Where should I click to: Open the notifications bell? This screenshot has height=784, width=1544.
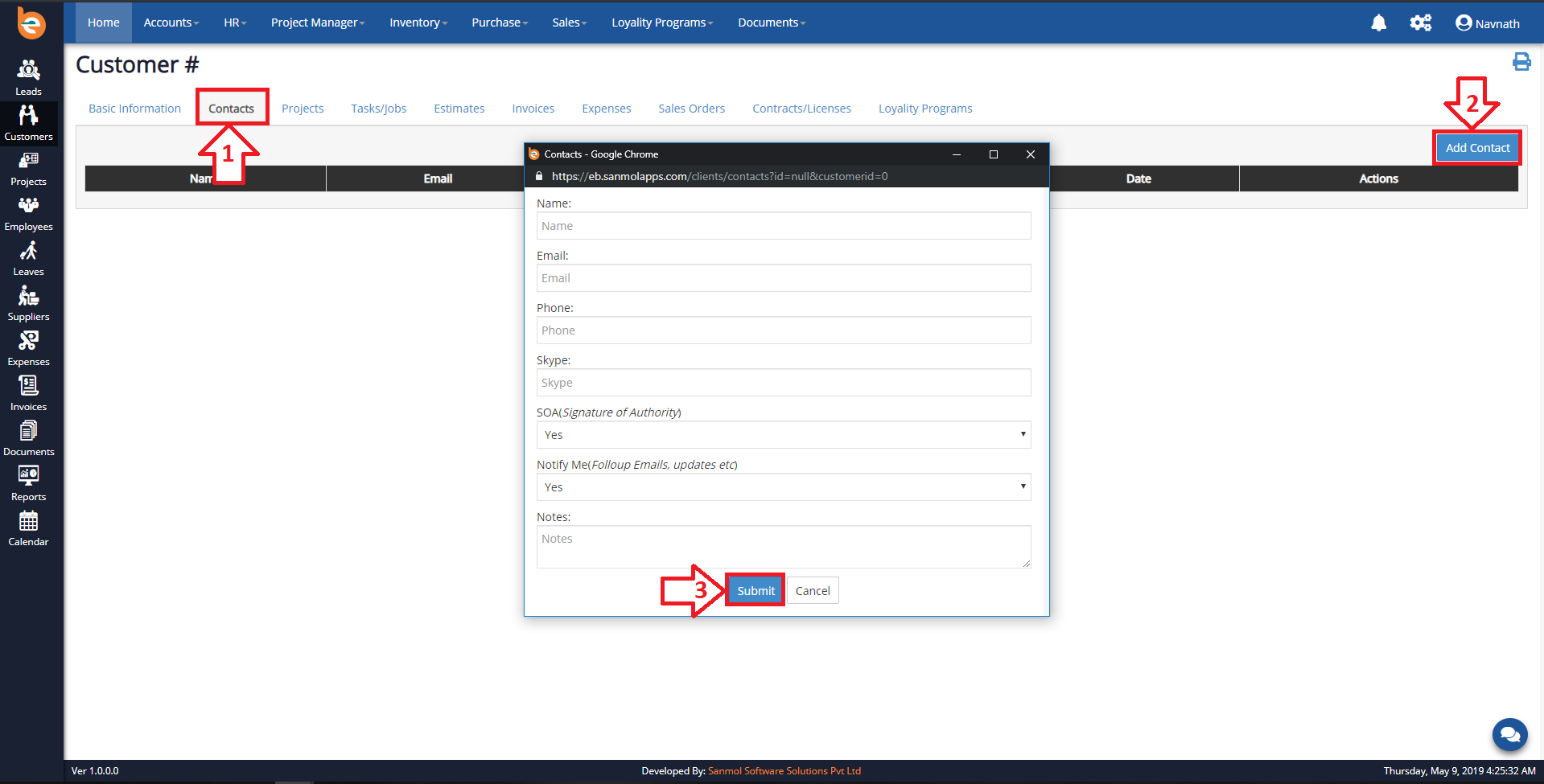(1378, 23)
